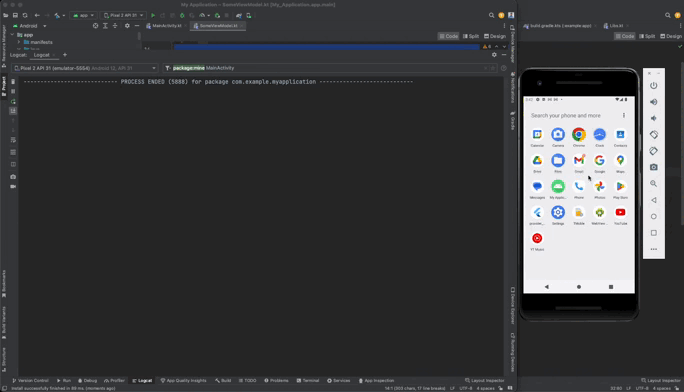Viewport: 684px width, 392px height.
Task: Collapse the app module node
Action: point(13,35)
